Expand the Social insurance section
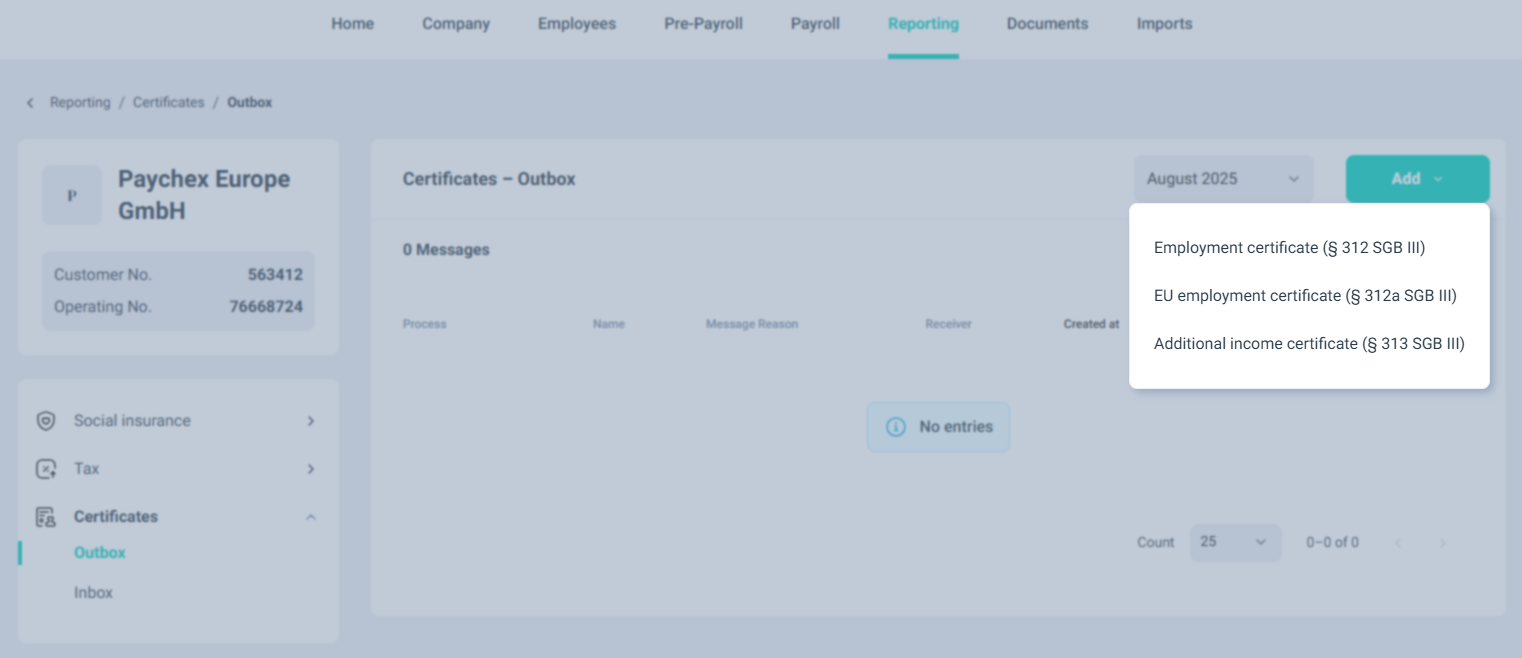Screen dimensions: 1522x658 coord(310,421)
